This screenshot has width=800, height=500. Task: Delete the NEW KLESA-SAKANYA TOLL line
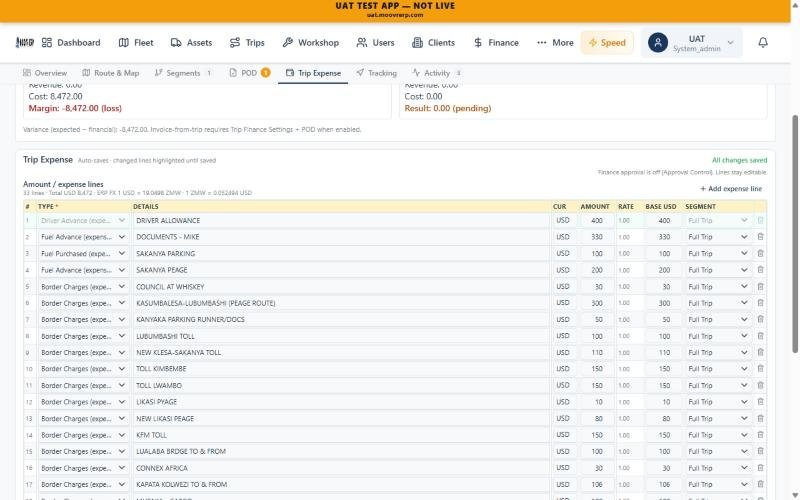point(760,353)
